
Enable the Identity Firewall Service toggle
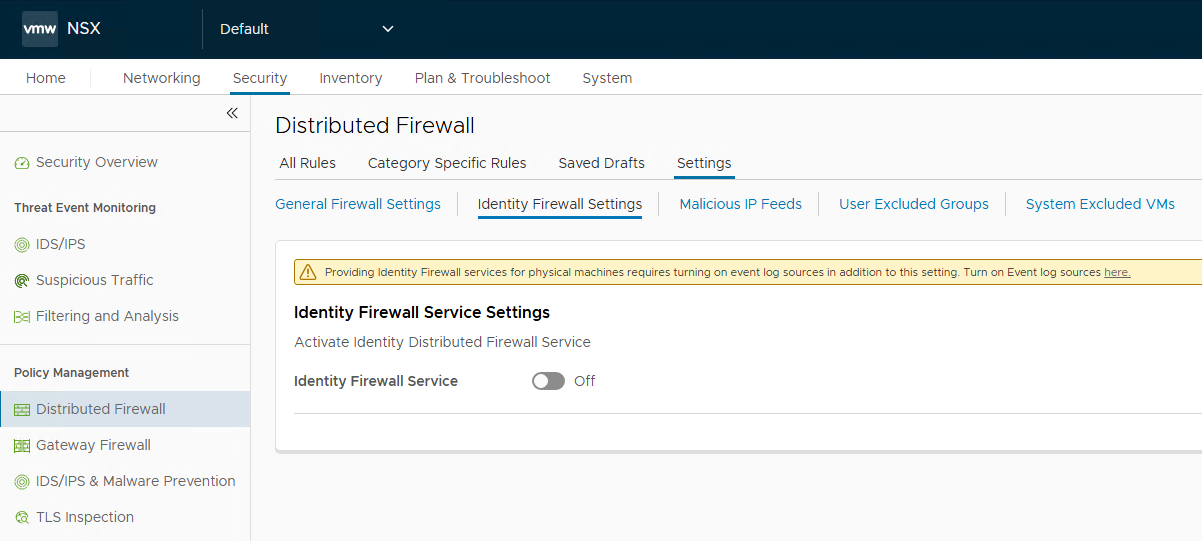[x=548, y=381]
